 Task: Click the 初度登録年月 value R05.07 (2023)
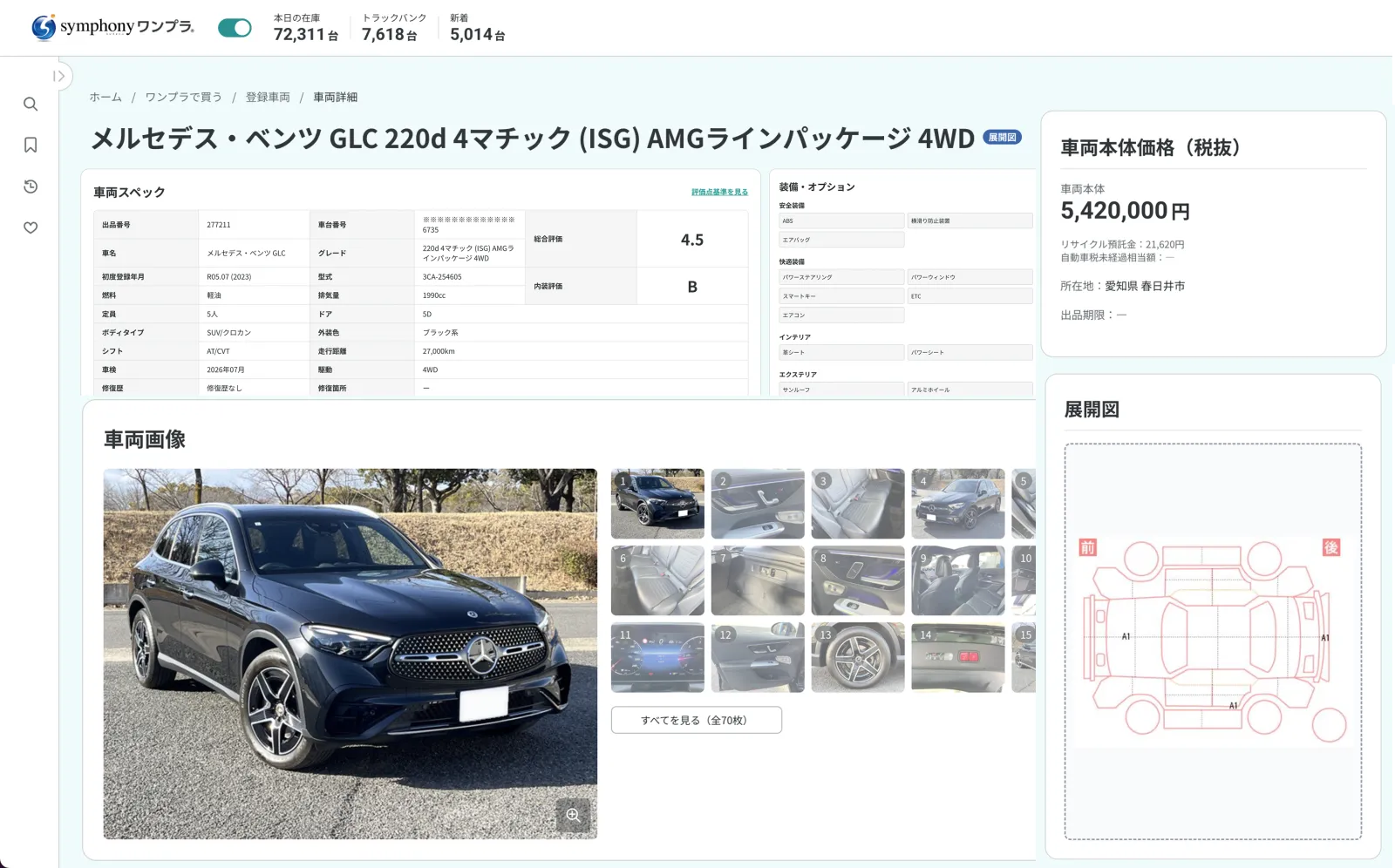point(228,277)
